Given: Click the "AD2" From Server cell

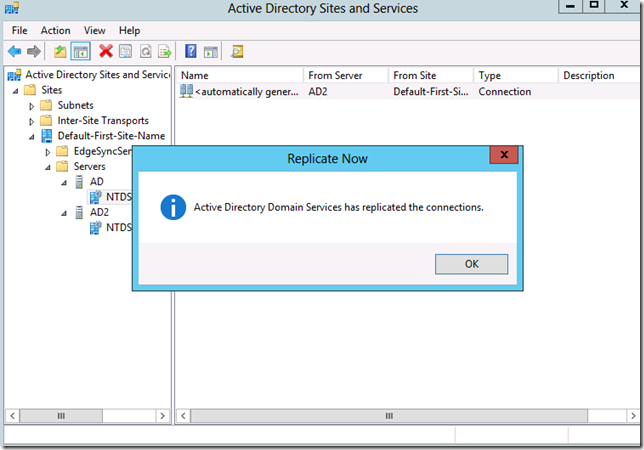Looking at the screenshot, I should 318,92.
